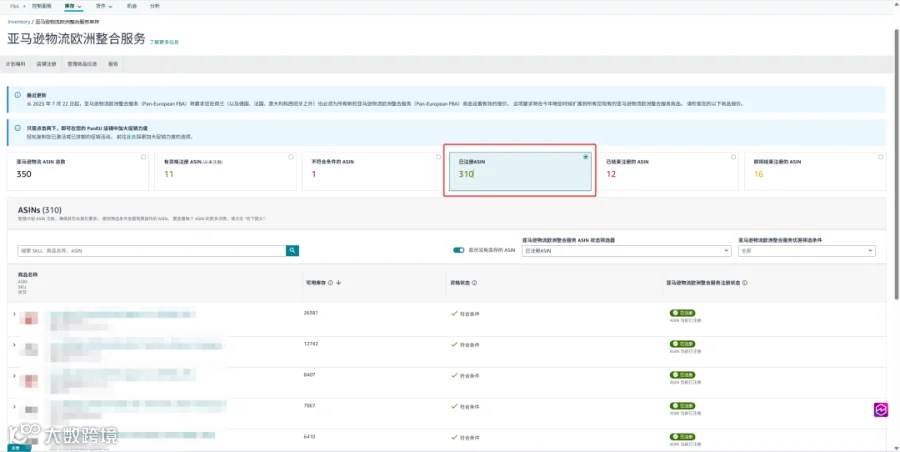This screenshot has width=900, height=452.
Task: Click green check icon in the 26381 row
Action: click(x=454, y=314)
